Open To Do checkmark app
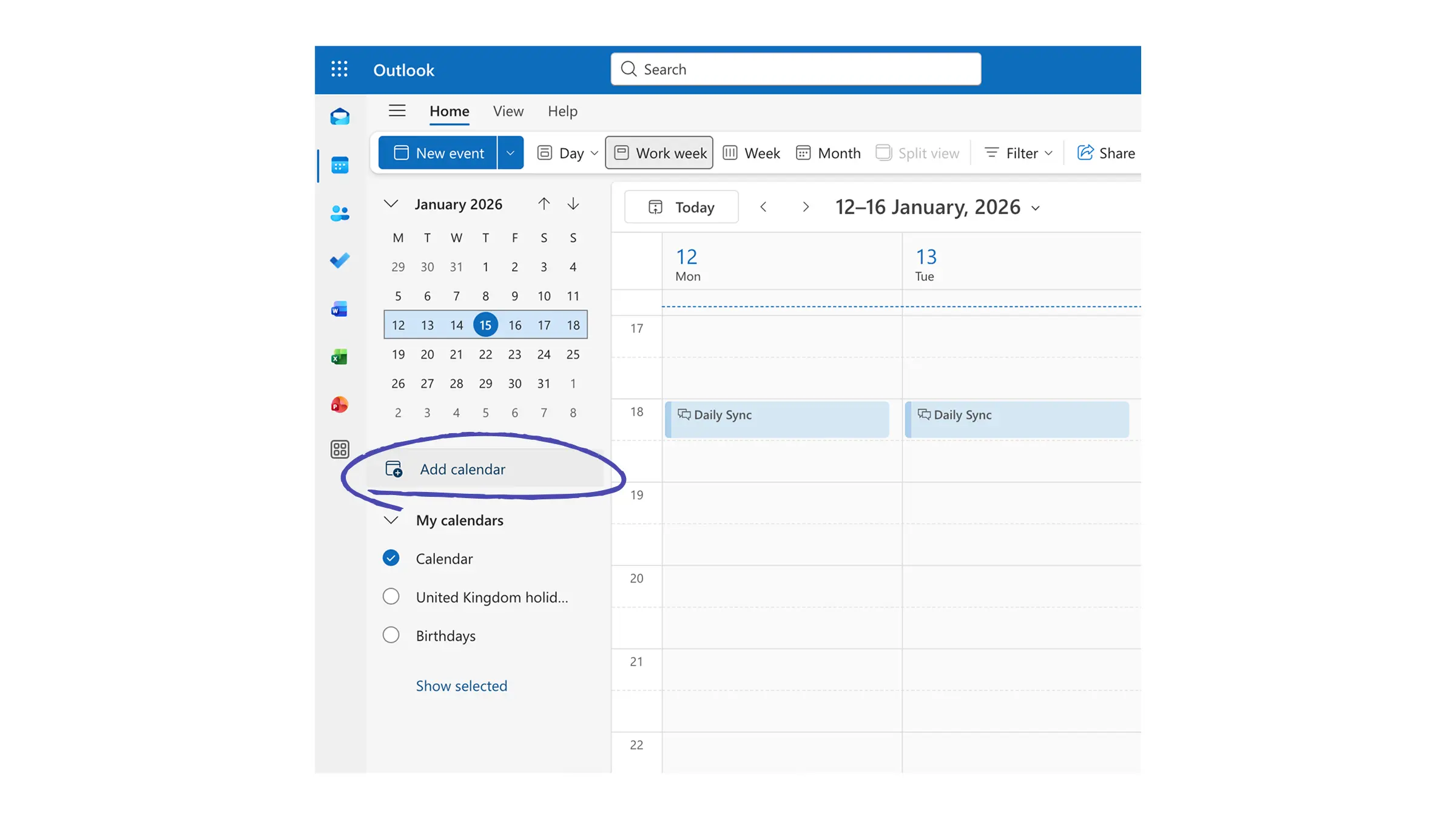This screenshot has height=819, width=1456. point(340,261)
